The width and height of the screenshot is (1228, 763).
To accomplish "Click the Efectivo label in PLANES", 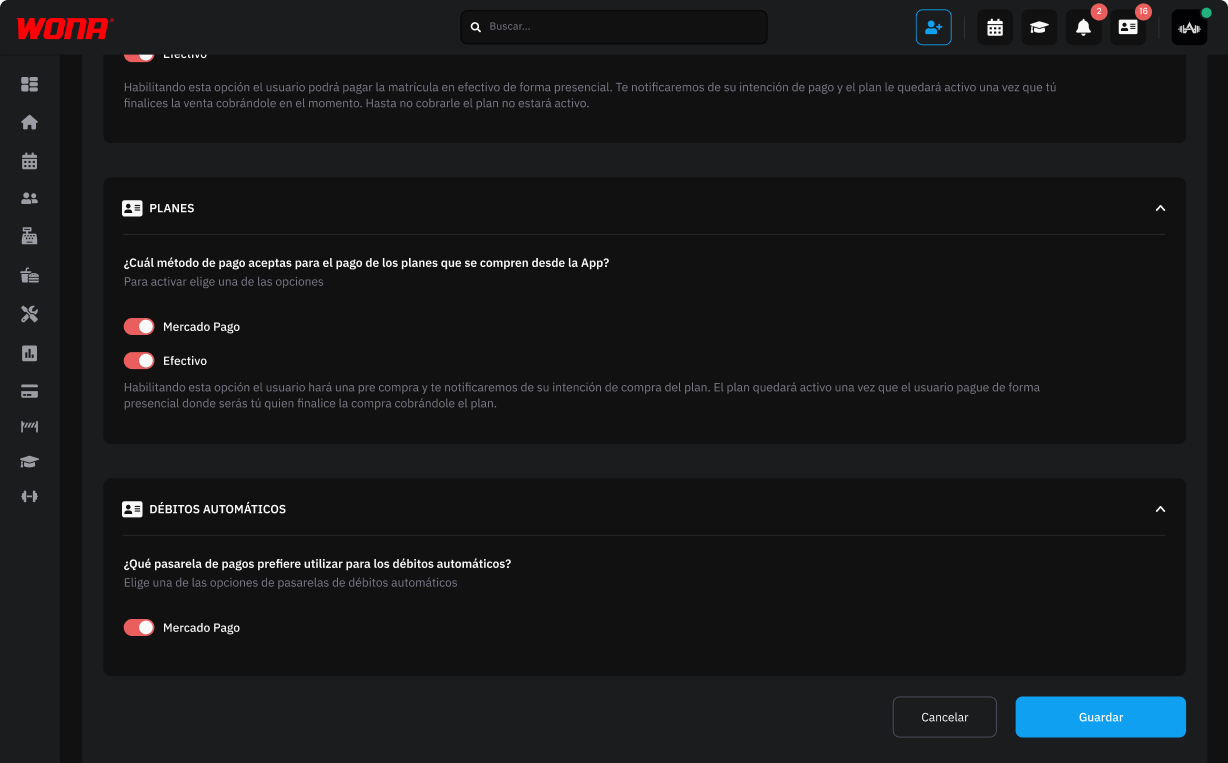I will tap(185, 361).
